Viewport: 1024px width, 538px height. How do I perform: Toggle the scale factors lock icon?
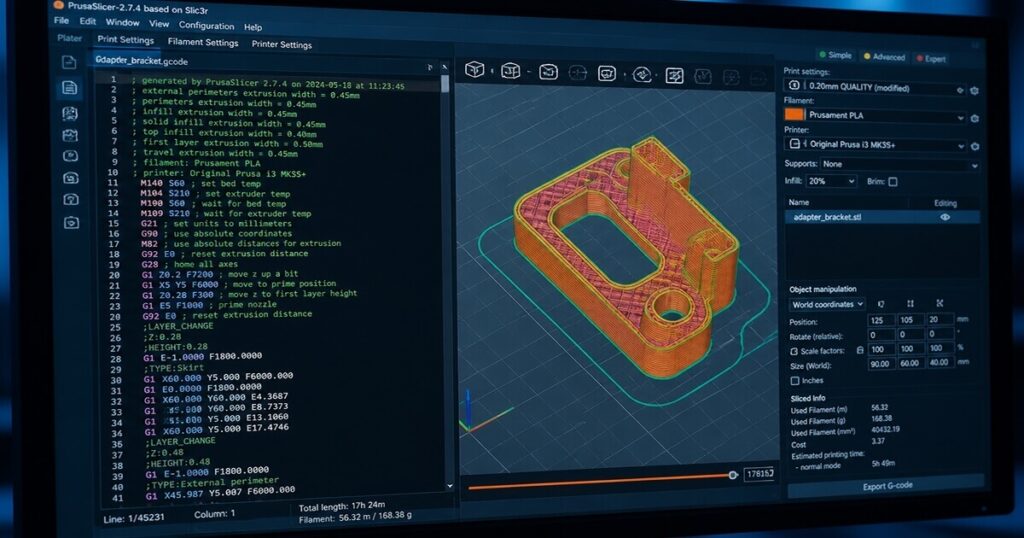click(x=860, y=351)
